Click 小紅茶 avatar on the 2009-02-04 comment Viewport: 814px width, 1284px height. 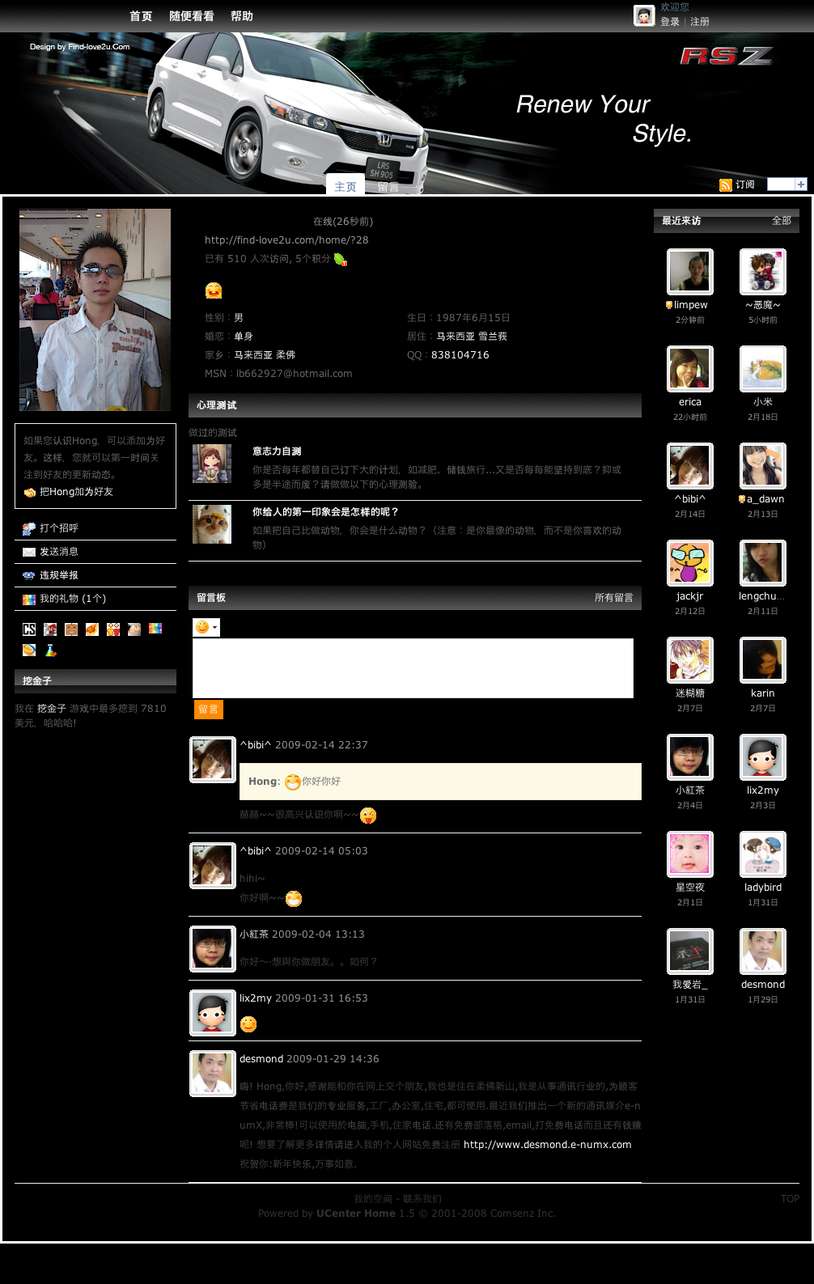(213, 949)
